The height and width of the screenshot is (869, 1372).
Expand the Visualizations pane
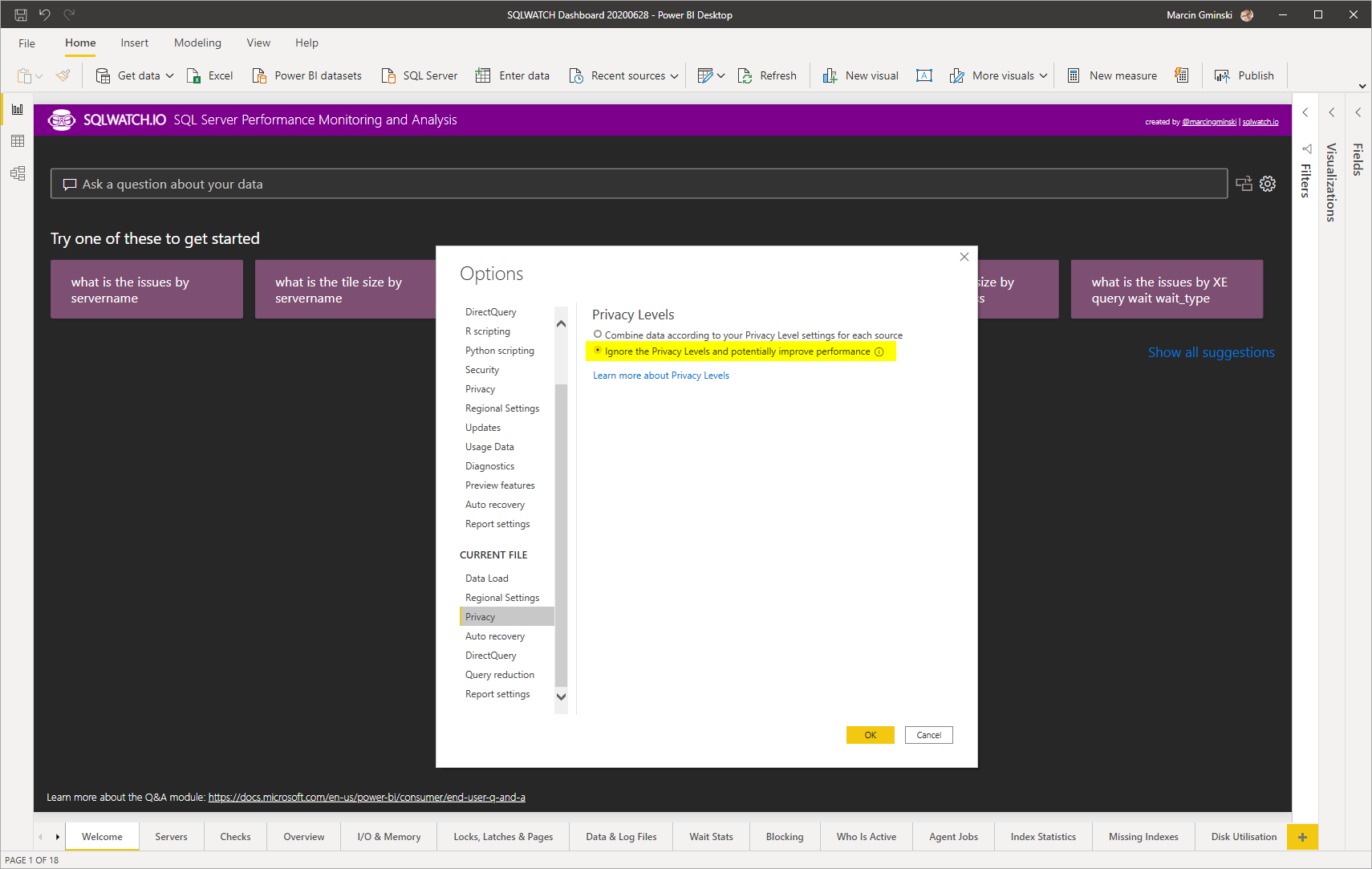pyautogui.click(x=1332, y=113)
